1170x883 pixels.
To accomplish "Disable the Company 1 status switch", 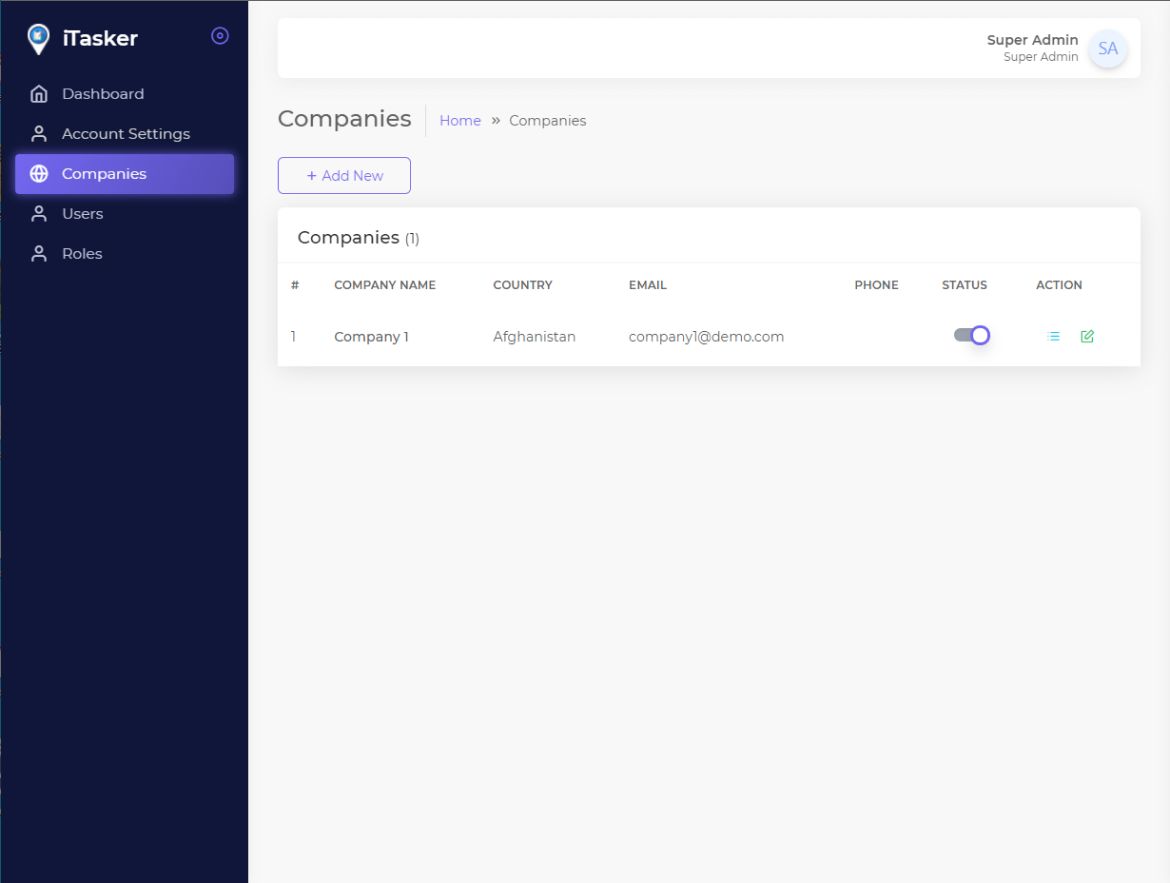I will tap(971, 336).
